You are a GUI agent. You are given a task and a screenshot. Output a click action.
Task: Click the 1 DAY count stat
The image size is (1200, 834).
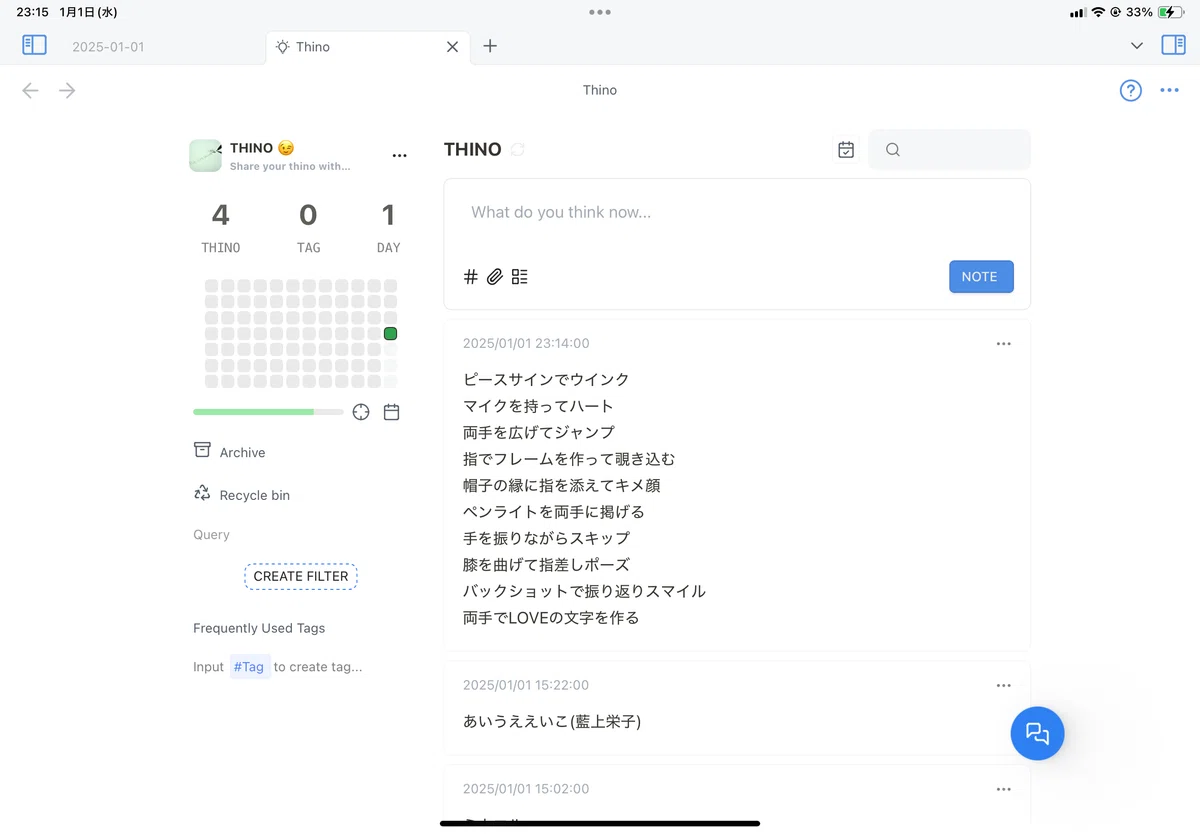(x=388, y=228)
